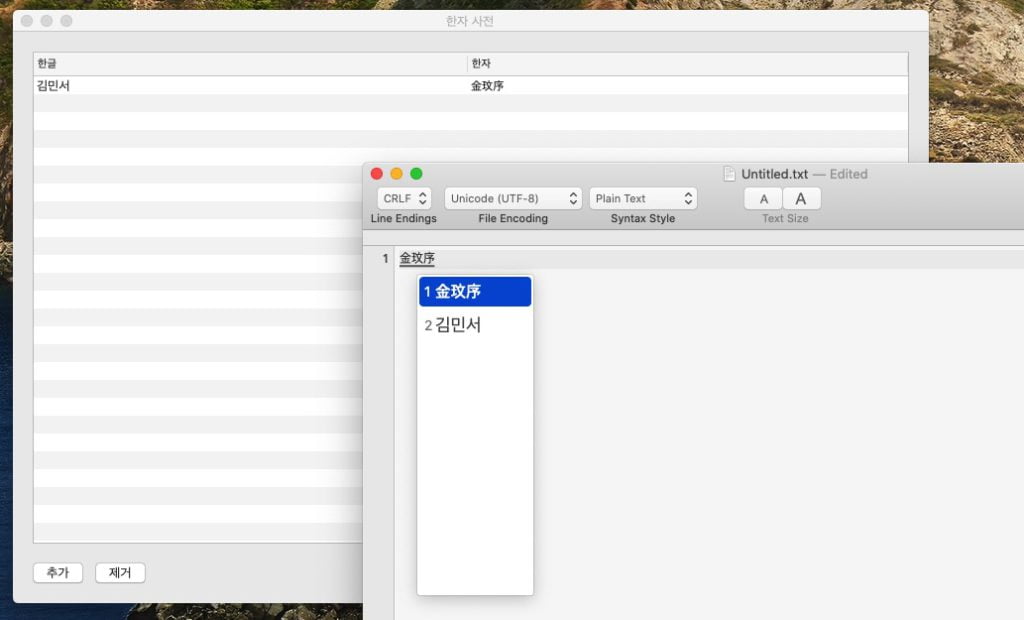Decrease text size with the small A button
The image size is (1024, 620).
(x=763, y=199)
